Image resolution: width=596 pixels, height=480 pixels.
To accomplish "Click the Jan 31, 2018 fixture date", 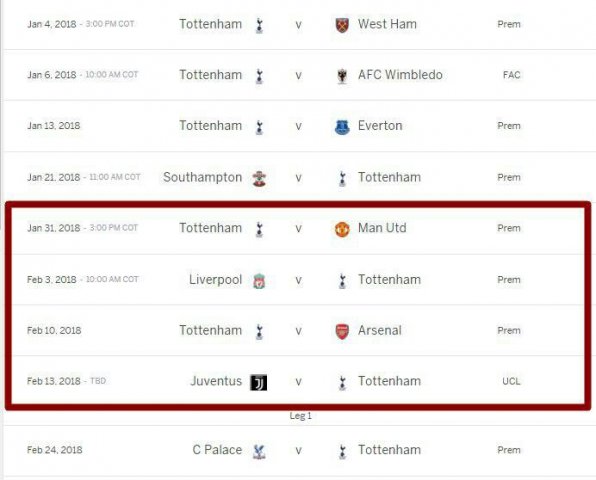I will click(x=54, y=228).
